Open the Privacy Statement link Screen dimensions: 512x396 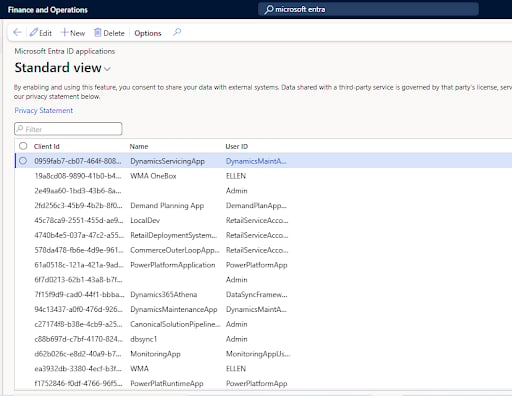(x=43, y=110)
